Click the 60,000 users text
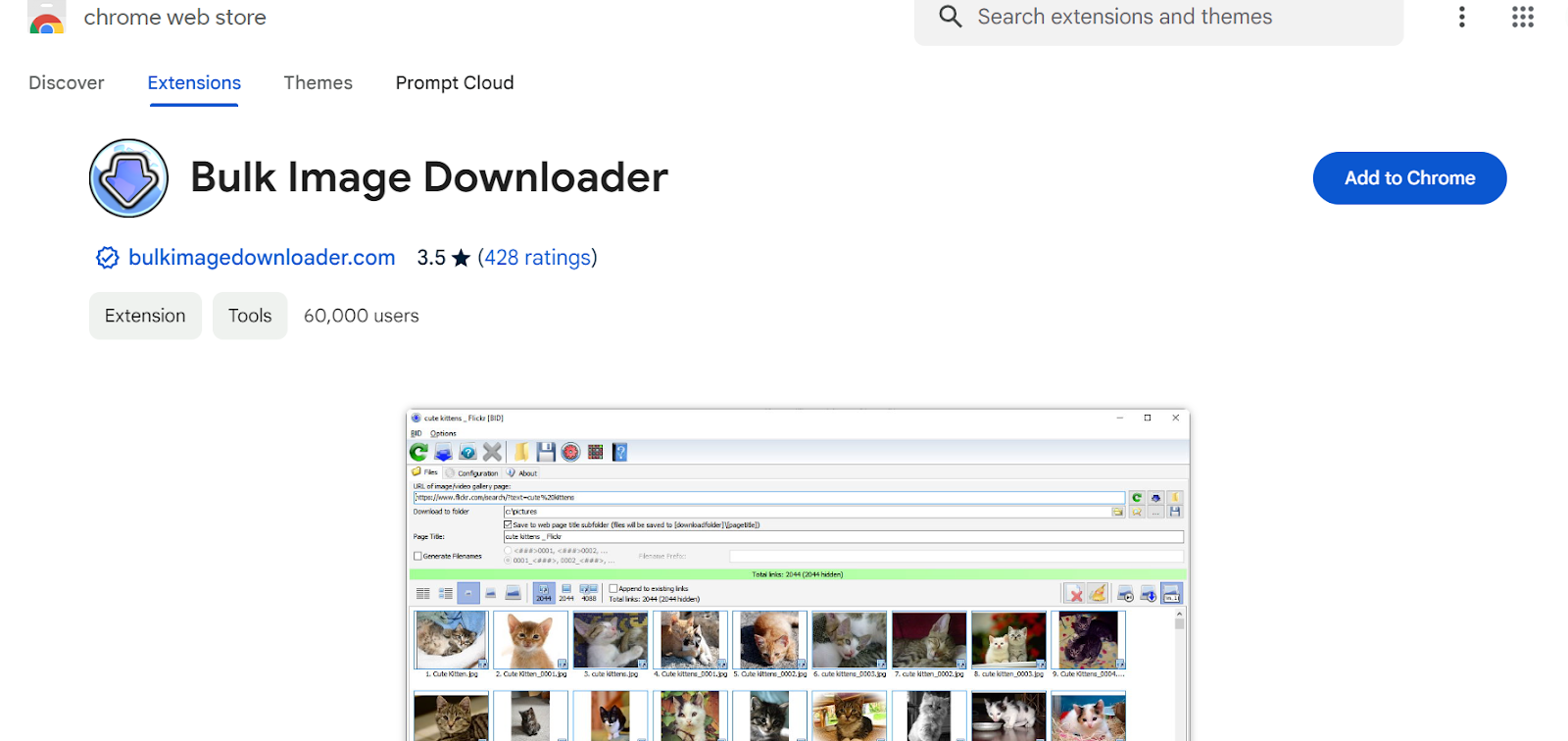This screenshot has height=741, width=1568. (362, 316)
